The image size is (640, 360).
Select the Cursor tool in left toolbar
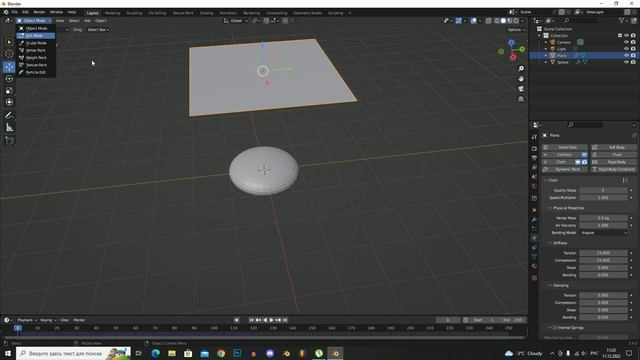(9, 53)
